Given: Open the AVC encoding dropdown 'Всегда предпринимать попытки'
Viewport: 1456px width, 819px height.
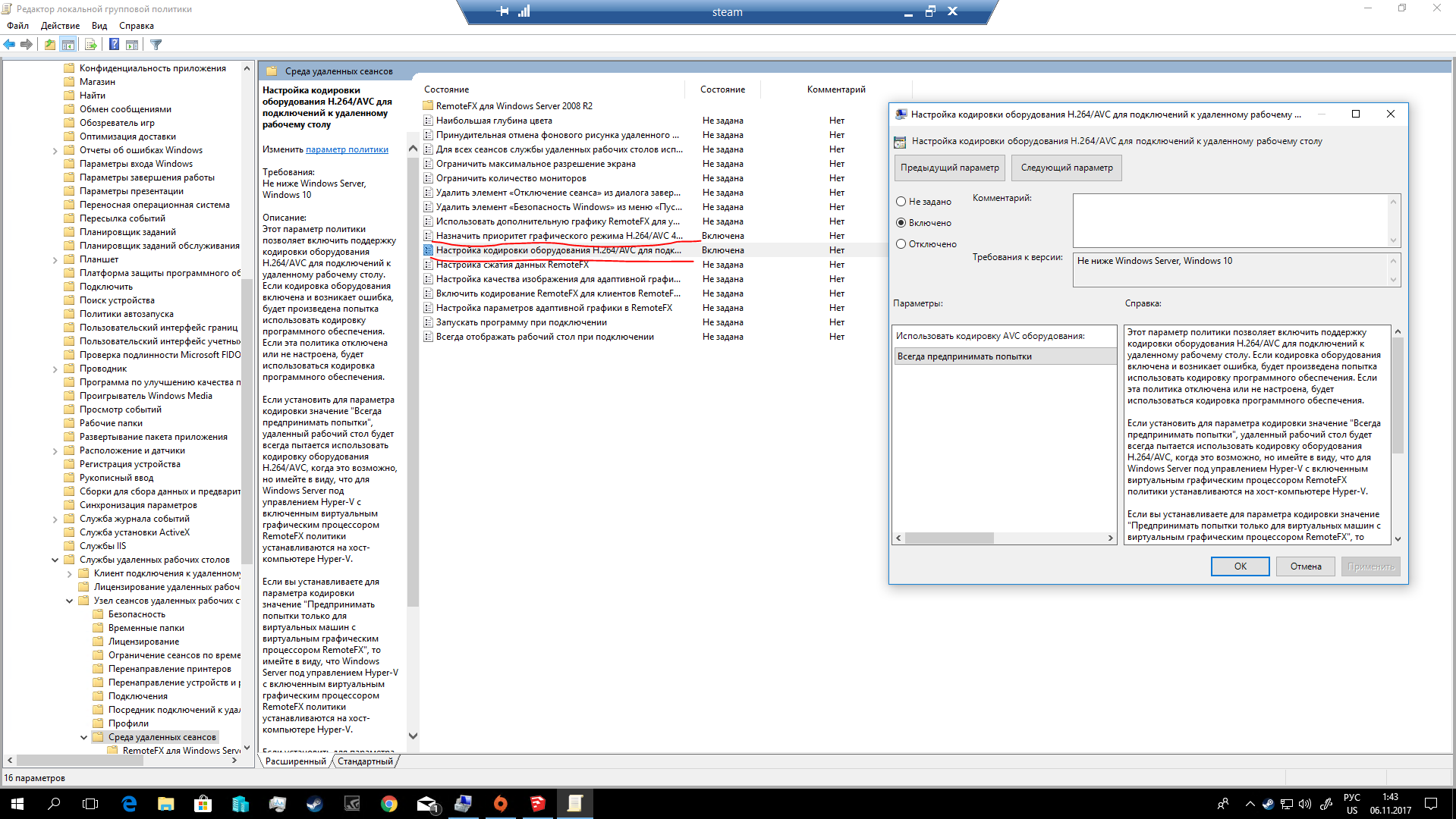Looking at the screenshot, I should pyautogui.click(x=1005, y=356).
